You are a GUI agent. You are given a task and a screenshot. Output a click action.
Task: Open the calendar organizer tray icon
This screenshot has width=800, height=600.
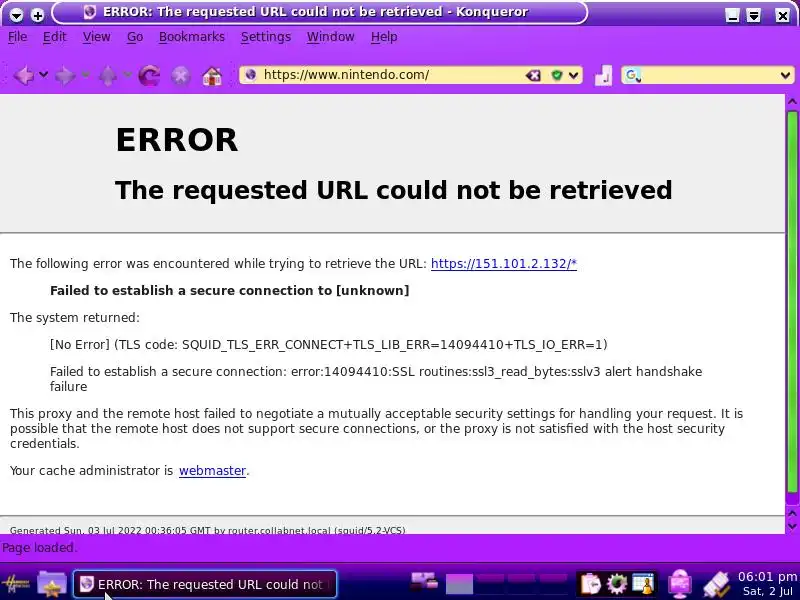pyautogui.click(x=643, y=584)
